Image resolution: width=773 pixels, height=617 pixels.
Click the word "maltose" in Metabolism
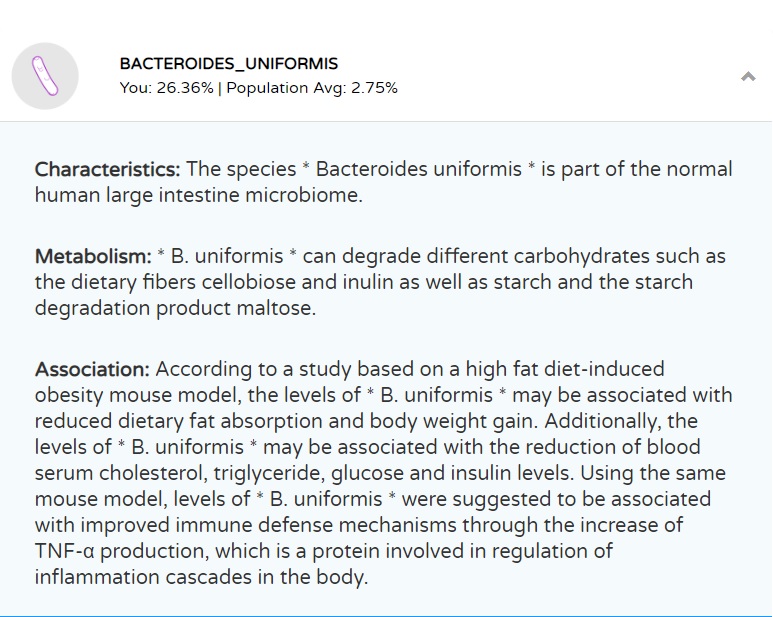(x=277, y=308)
